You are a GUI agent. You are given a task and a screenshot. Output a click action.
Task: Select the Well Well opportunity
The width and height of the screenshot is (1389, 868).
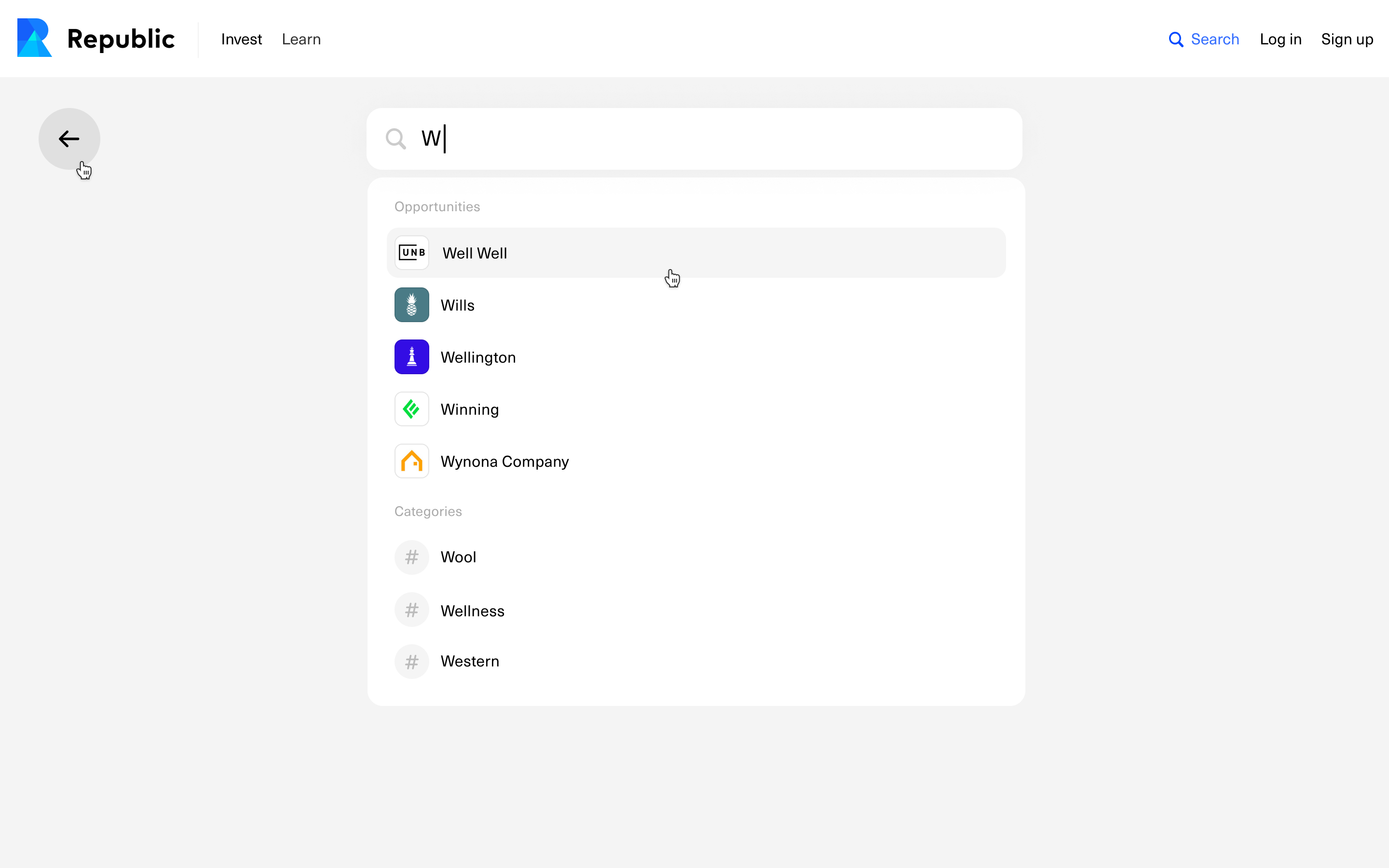click(x=696, y=253)
